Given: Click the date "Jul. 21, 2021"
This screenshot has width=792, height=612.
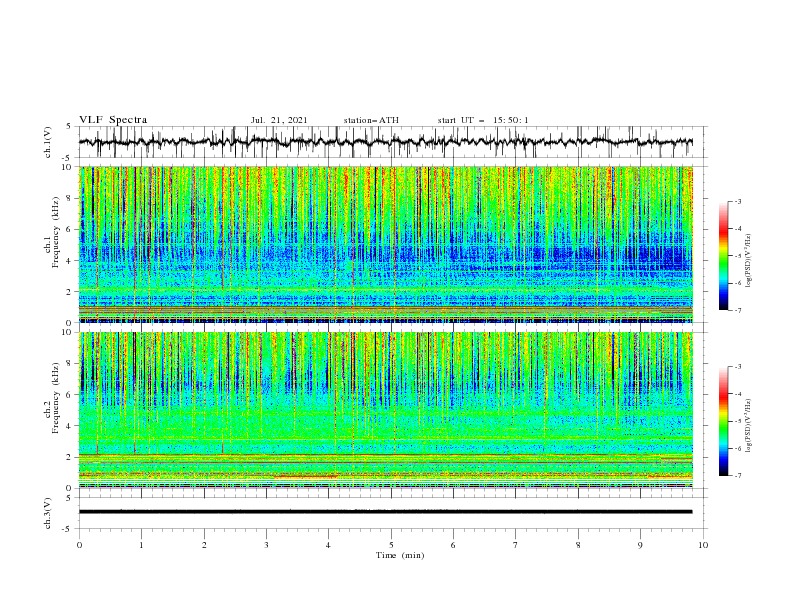Looking at the screenshot, I should coord(279,120).
